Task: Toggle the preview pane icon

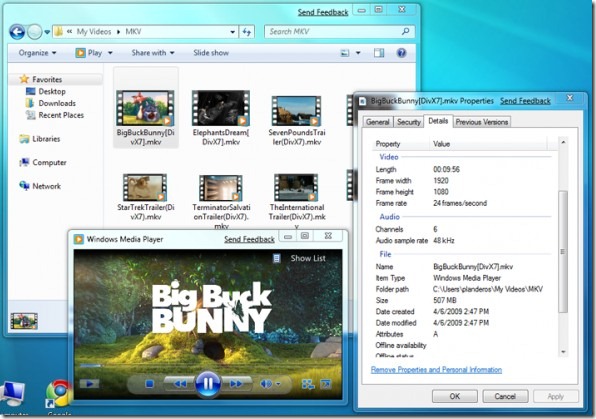Action: pyautogui.click(x=379, y=53)
